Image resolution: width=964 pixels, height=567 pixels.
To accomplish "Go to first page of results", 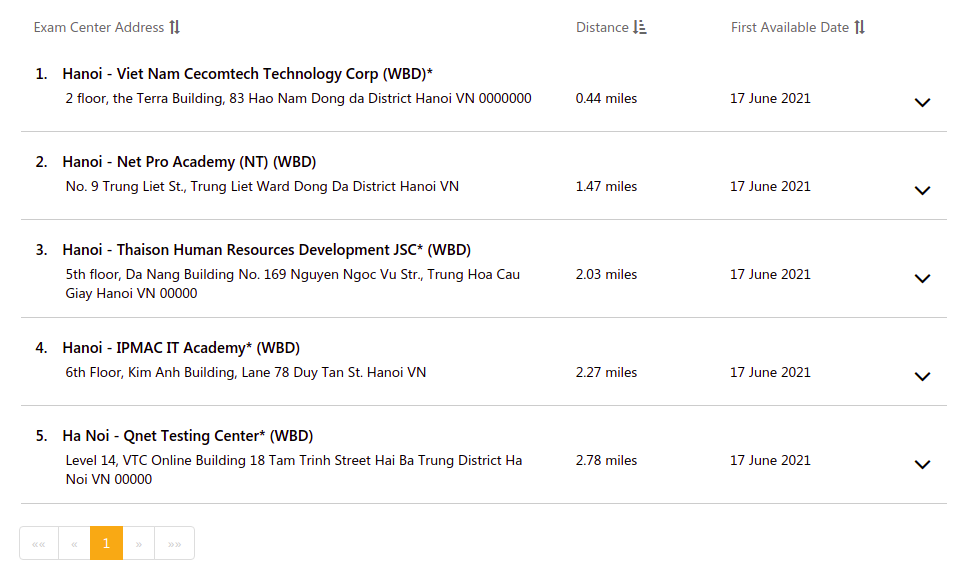I will click(39, 544).
